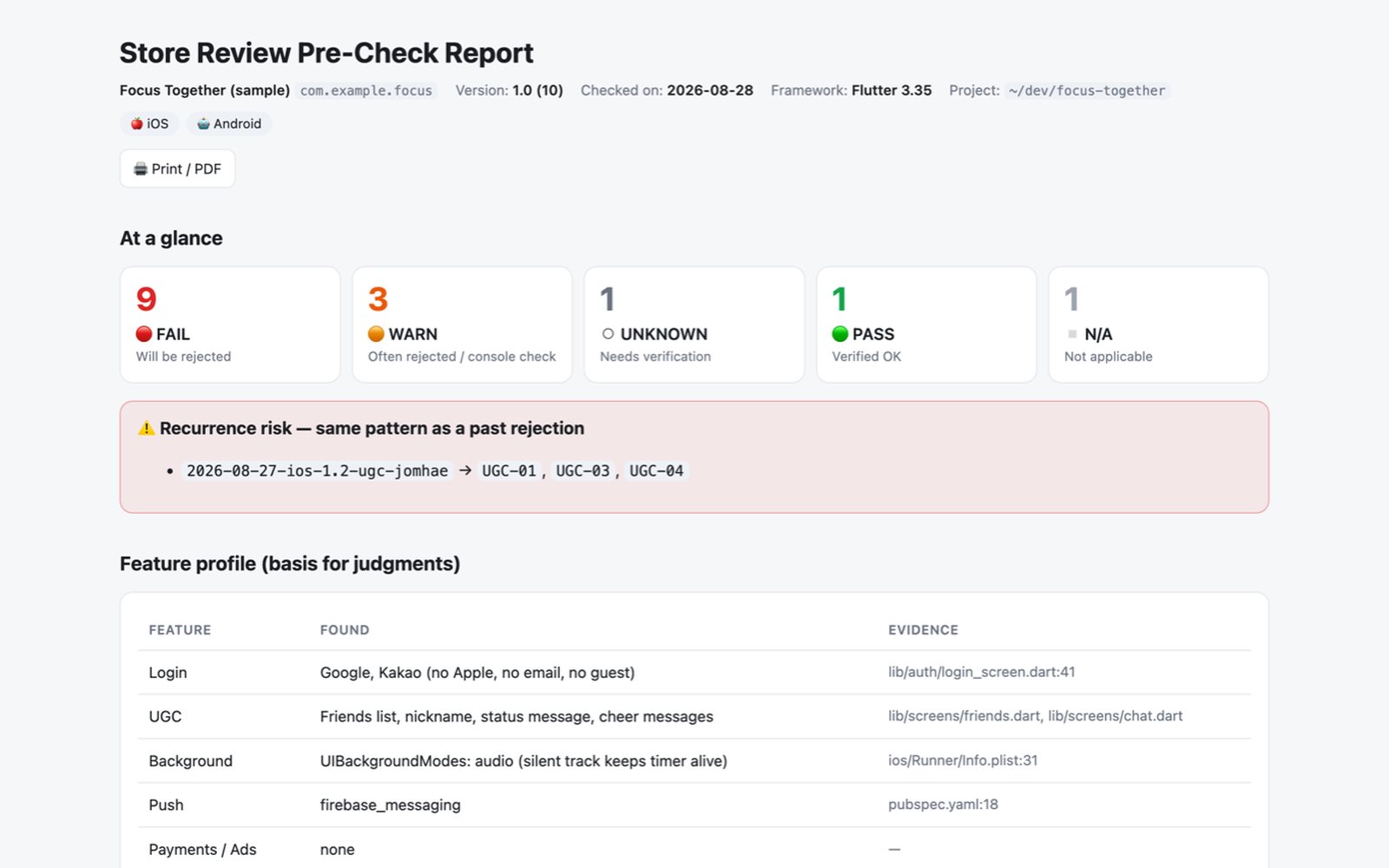Open the FAIL summary card
The height and width of the screenshot is (868, 1389).
[x=230, y=325]
